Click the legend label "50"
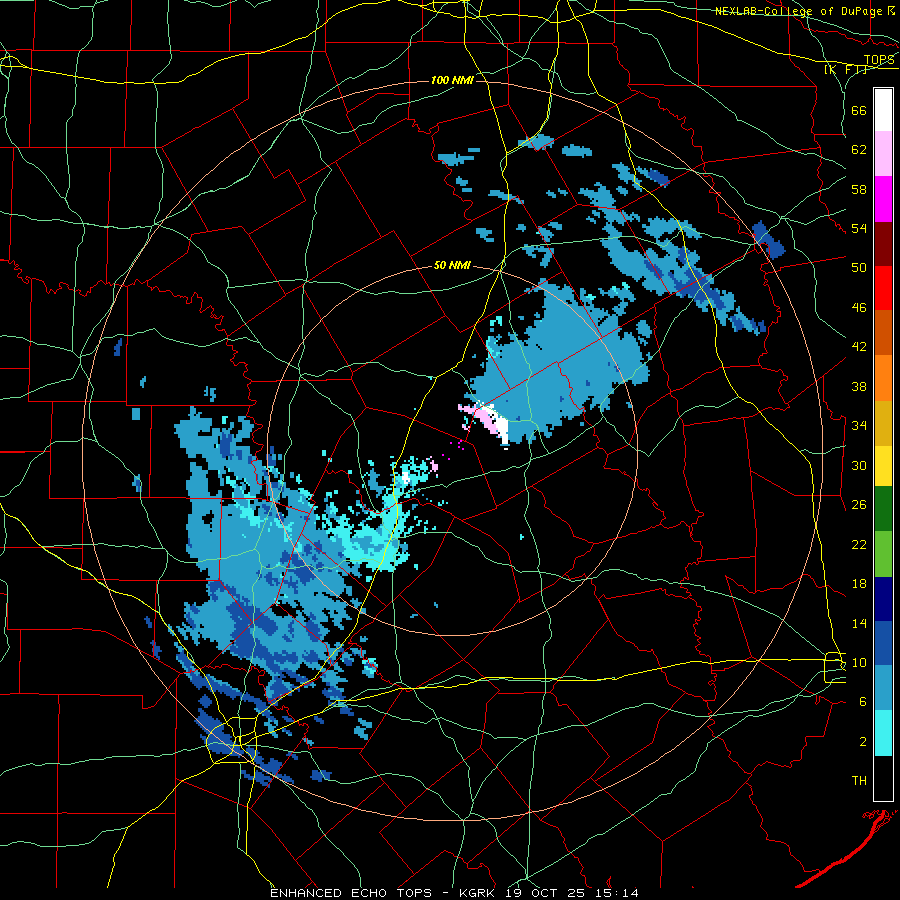The image size is (900, 900). [x=859, y=268]
